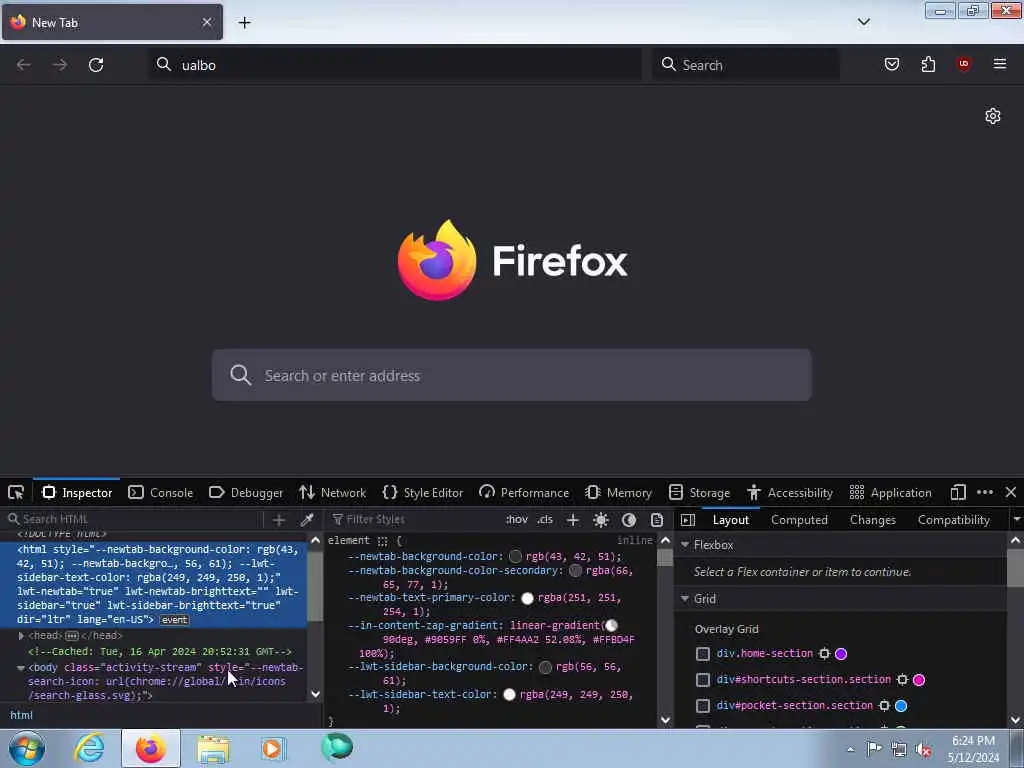Open the Extensions puzzle icon

coord(928,64)
